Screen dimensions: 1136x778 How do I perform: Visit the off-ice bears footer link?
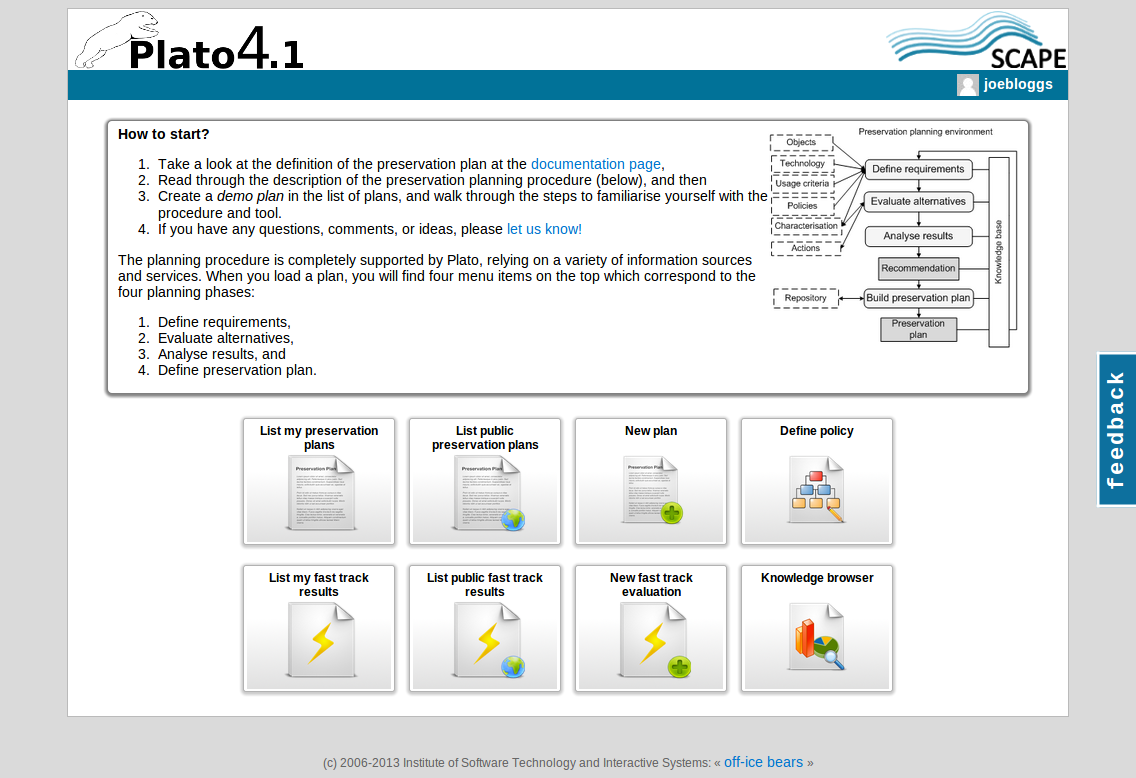click(763, 763)
